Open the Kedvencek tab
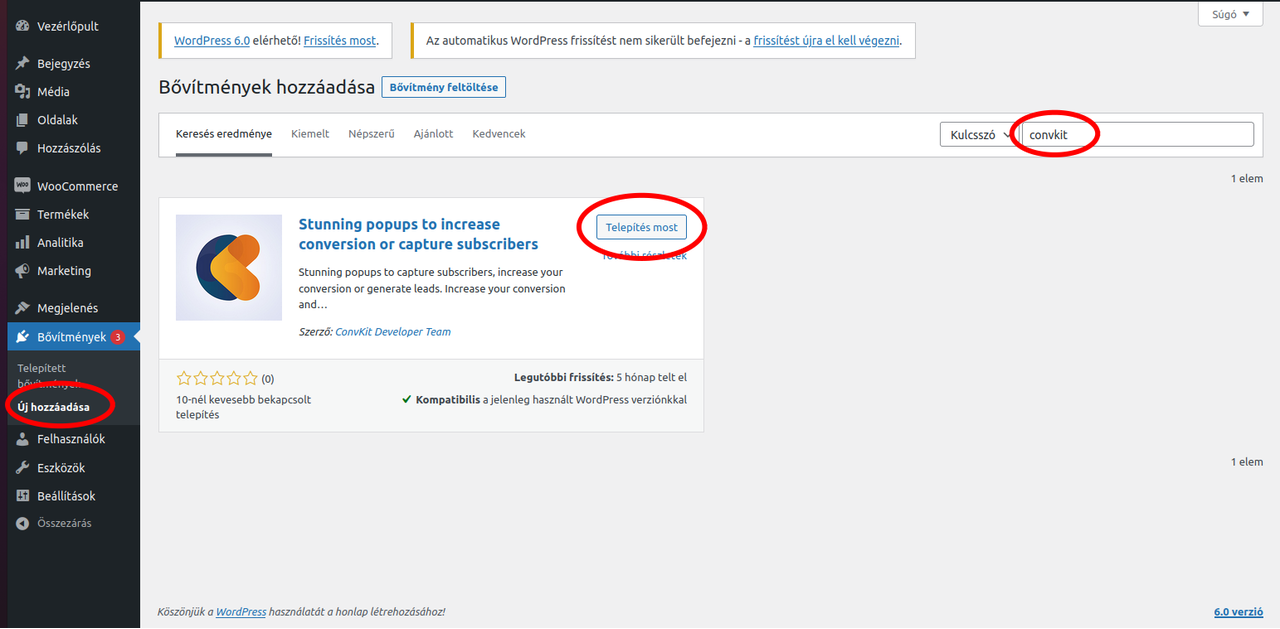Screen dimensions: 1280x629 point(498,133)
